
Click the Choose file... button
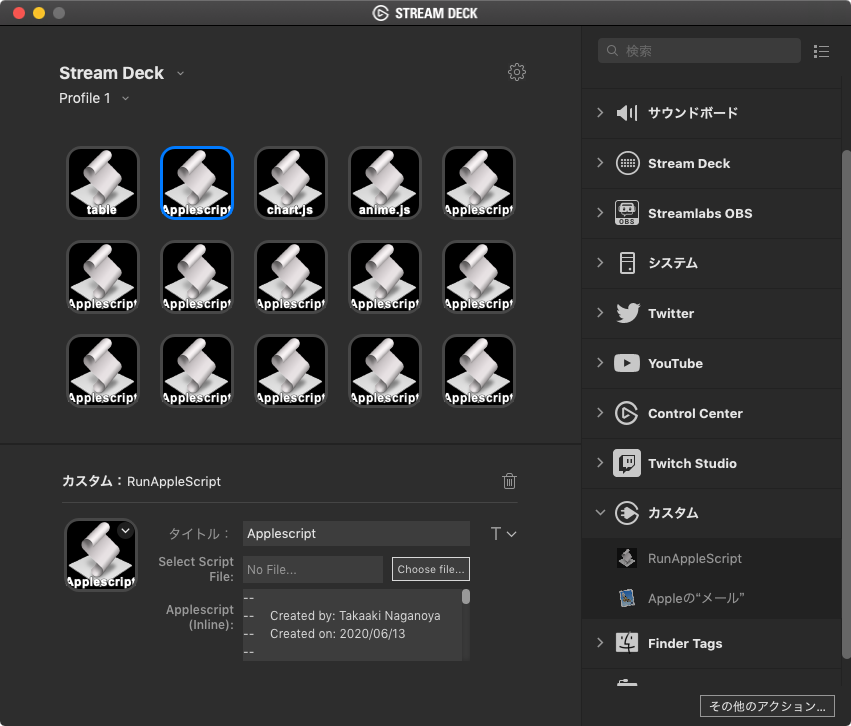(x=431, y=569)
